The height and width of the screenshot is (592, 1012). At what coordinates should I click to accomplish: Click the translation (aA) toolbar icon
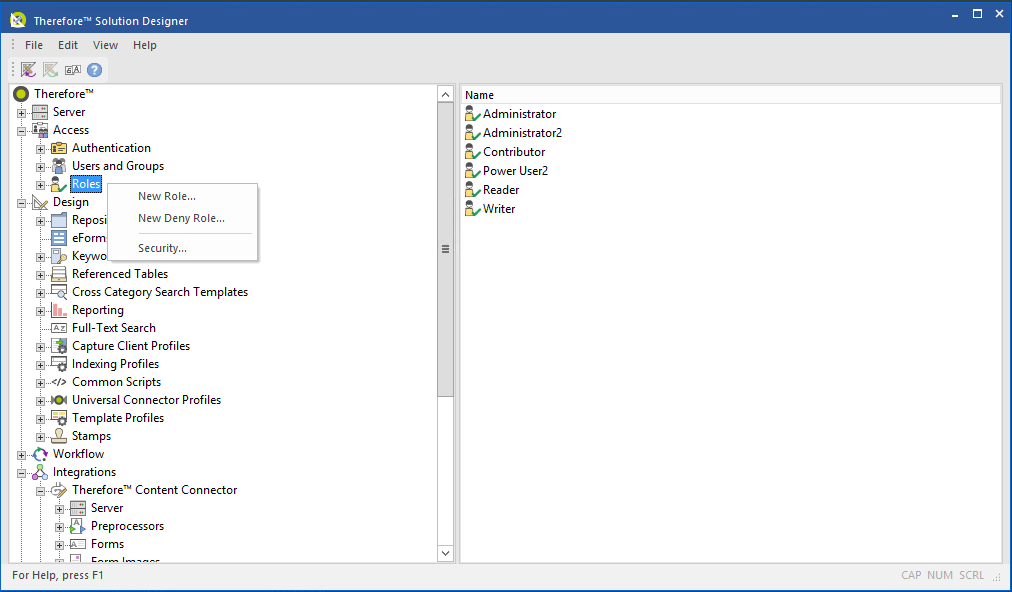pos(72,69)
